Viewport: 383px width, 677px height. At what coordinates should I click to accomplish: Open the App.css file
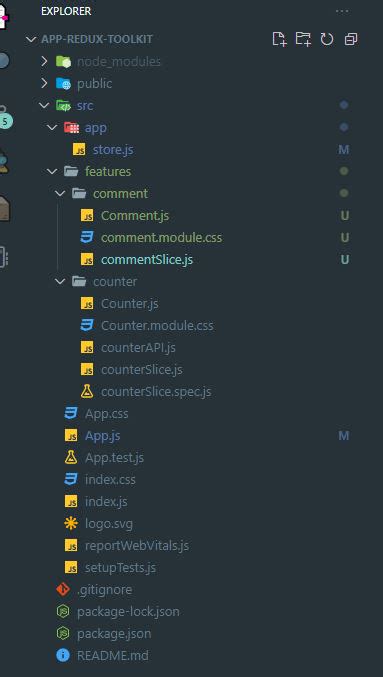[107, 414]
